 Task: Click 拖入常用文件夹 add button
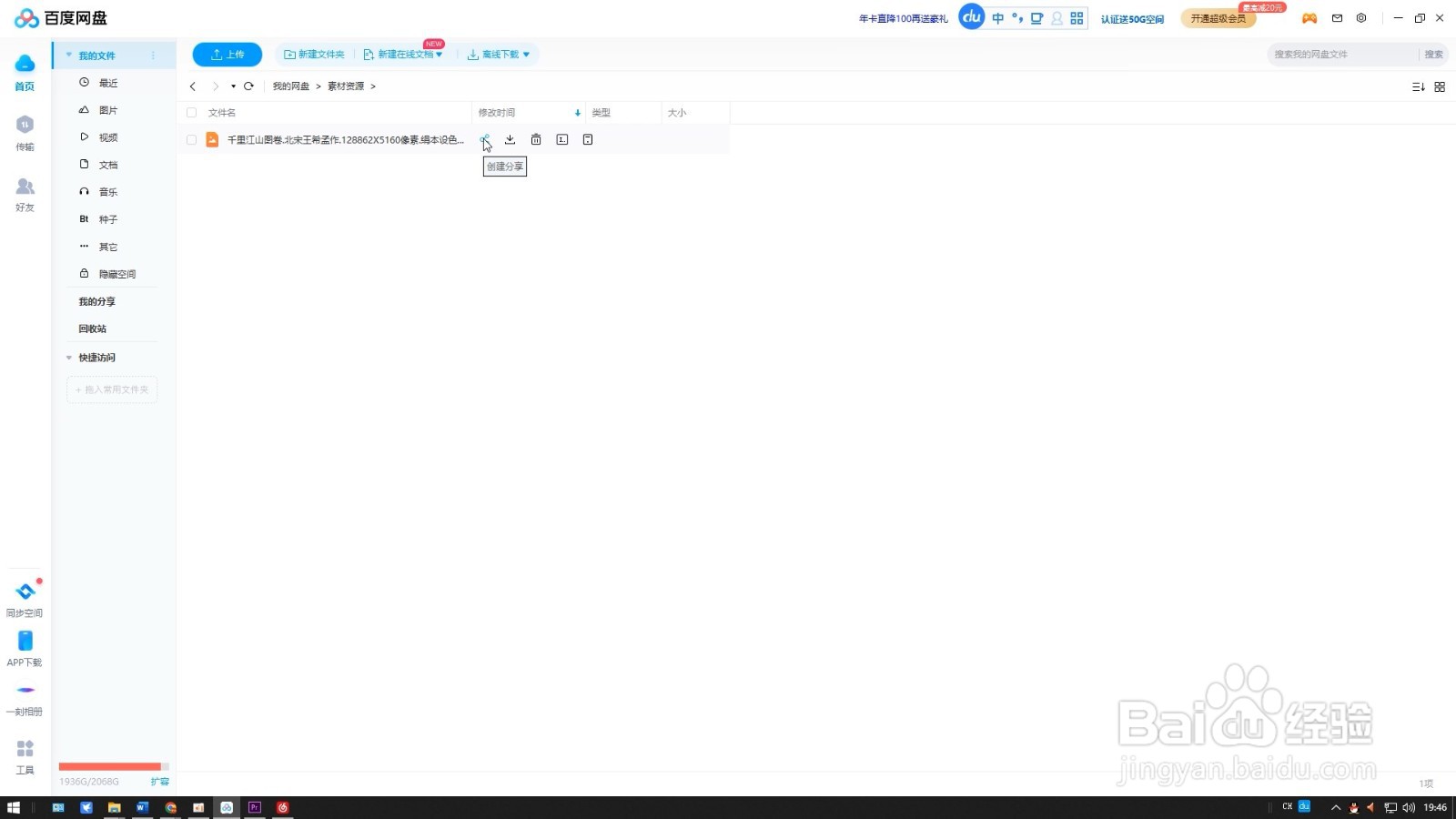click(112, 389)
